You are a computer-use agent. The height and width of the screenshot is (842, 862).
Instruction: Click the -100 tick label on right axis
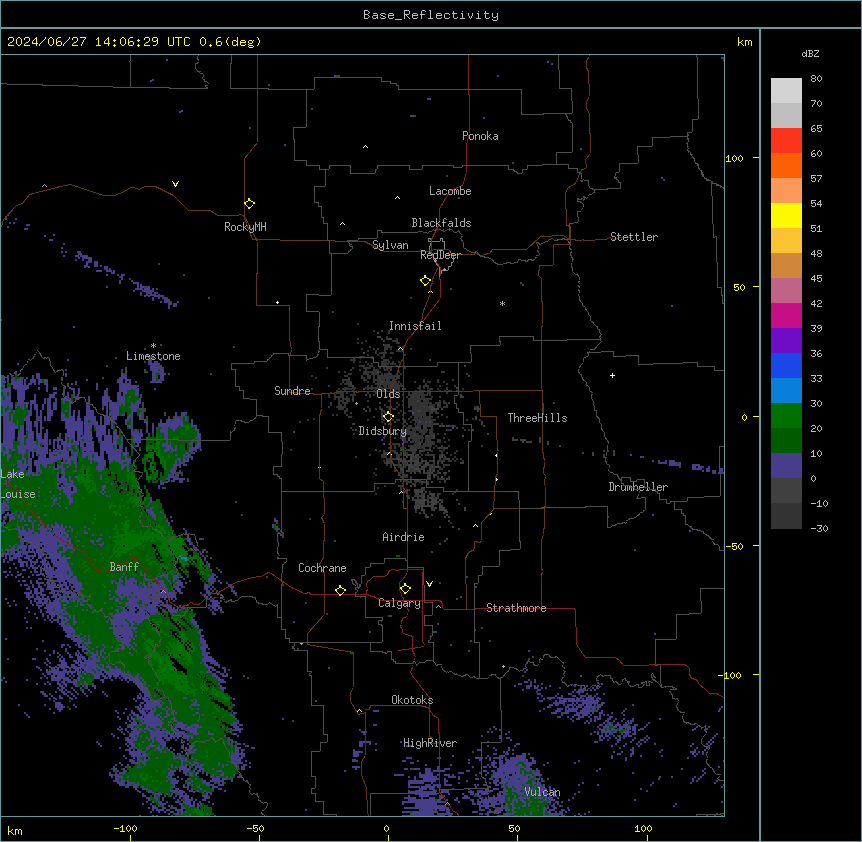731,675
